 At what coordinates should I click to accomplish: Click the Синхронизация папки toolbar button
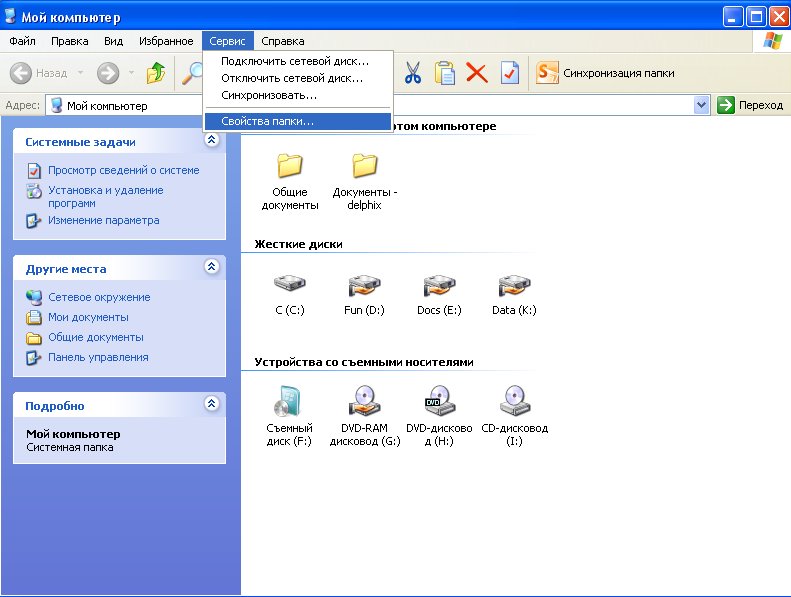point(605,73)
